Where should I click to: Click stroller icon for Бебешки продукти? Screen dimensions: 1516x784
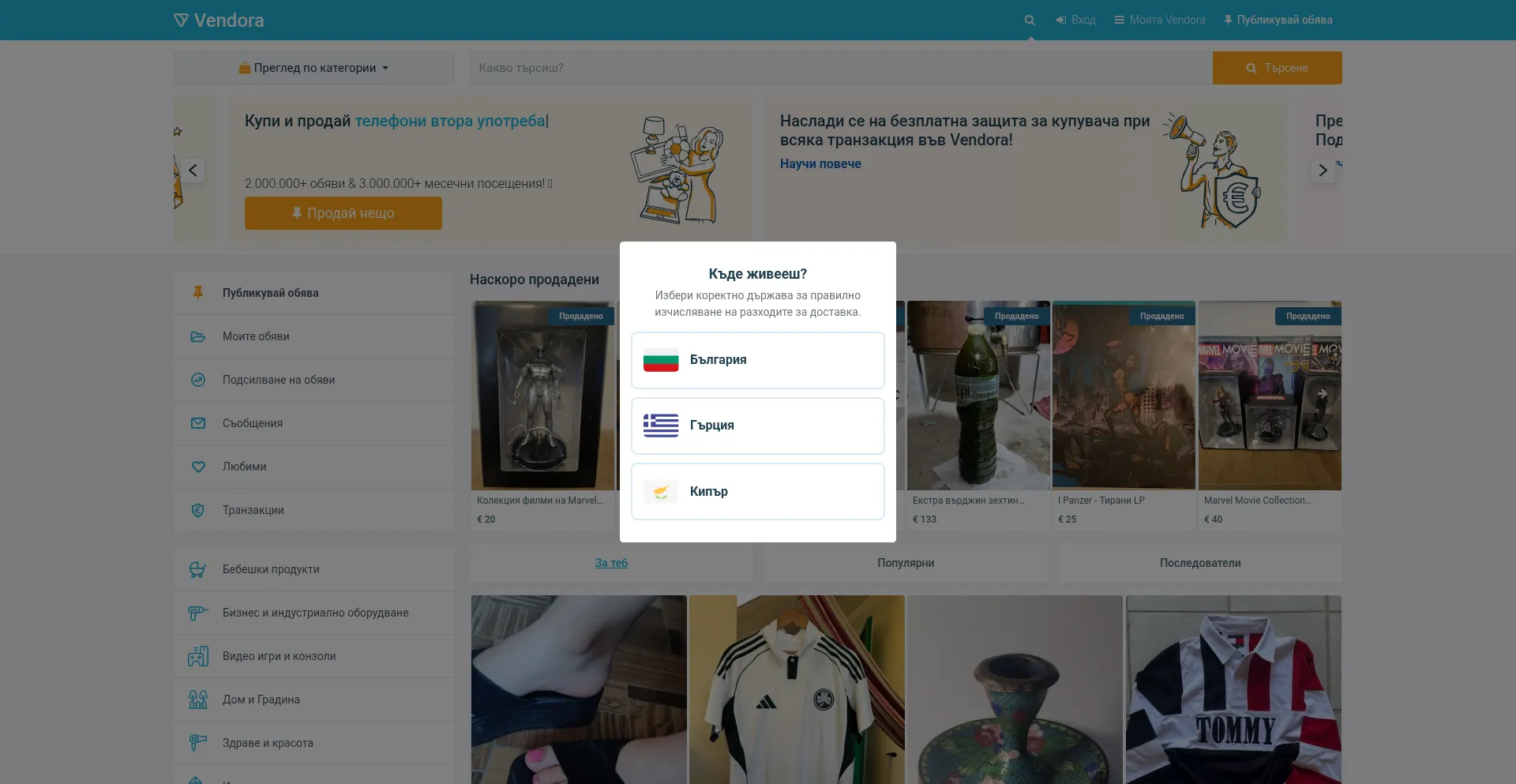[198, 569]
